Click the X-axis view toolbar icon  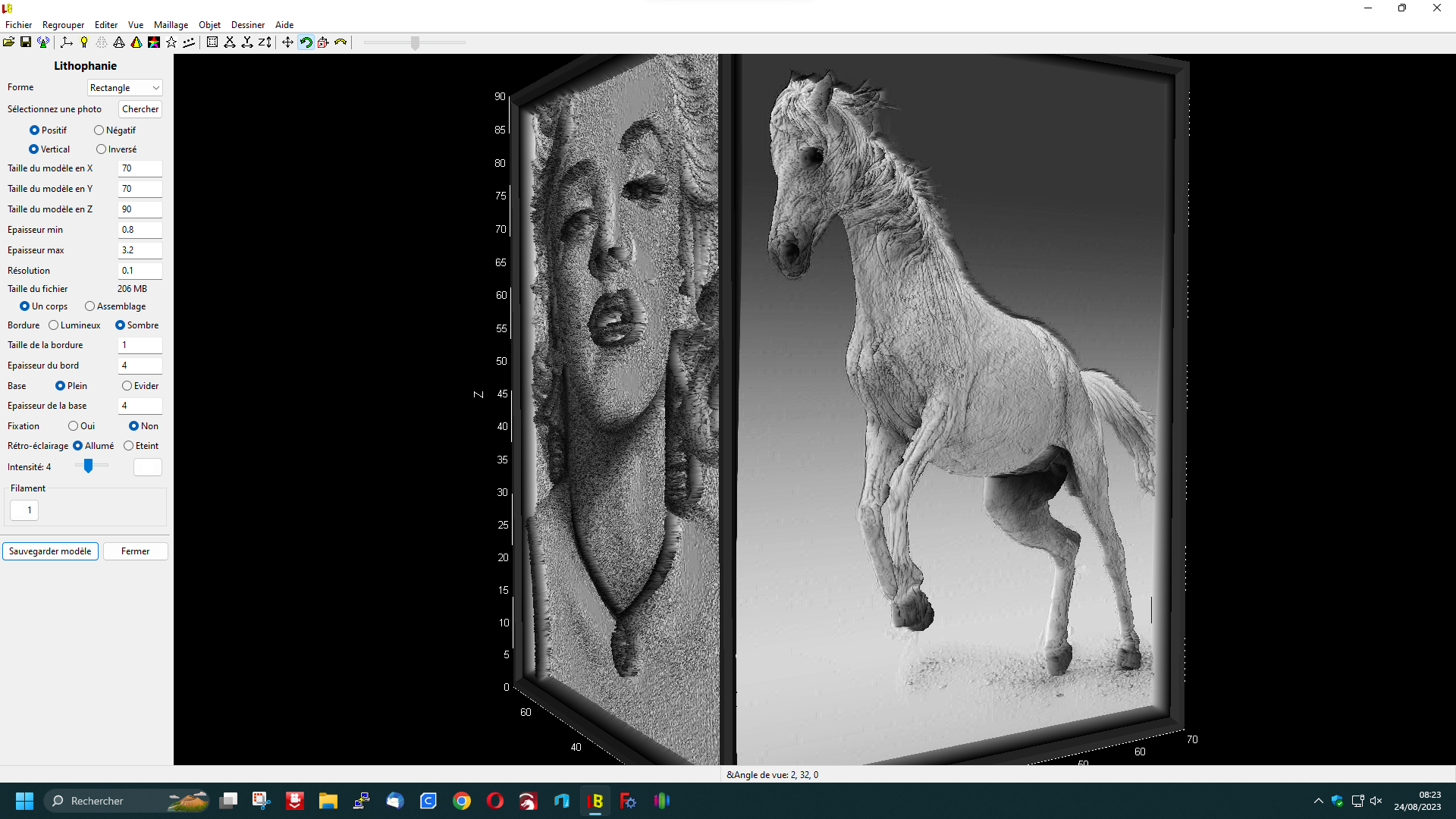pyautogui.click(x=230, y=42)
